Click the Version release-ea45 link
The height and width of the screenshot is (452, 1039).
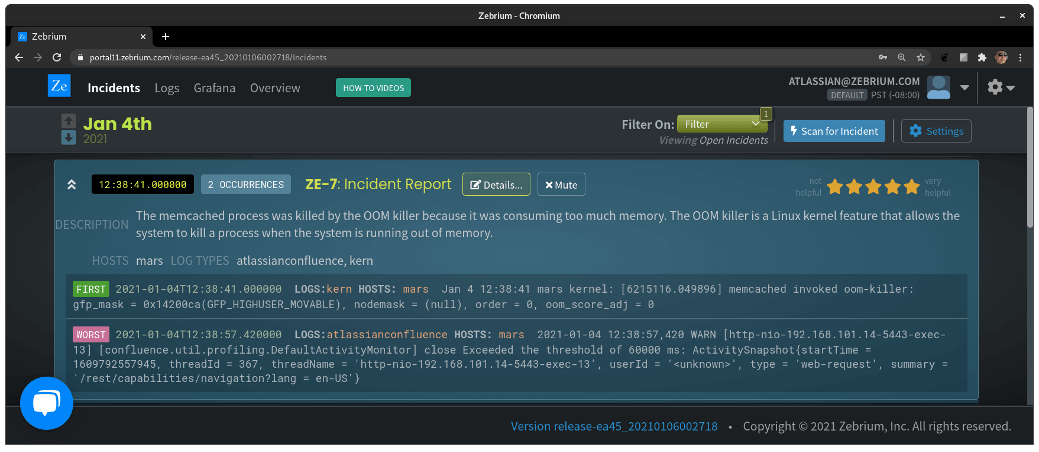(x=614, y=426)
